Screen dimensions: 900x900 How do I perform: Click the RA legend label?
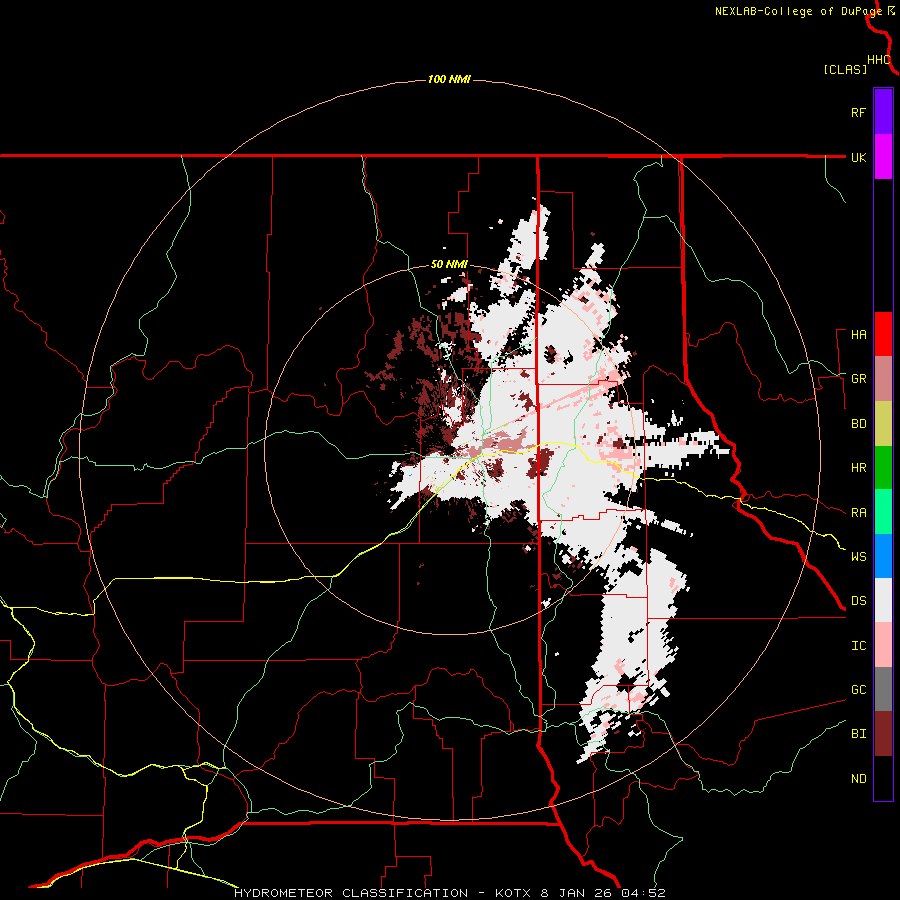(x=858, y=513)
